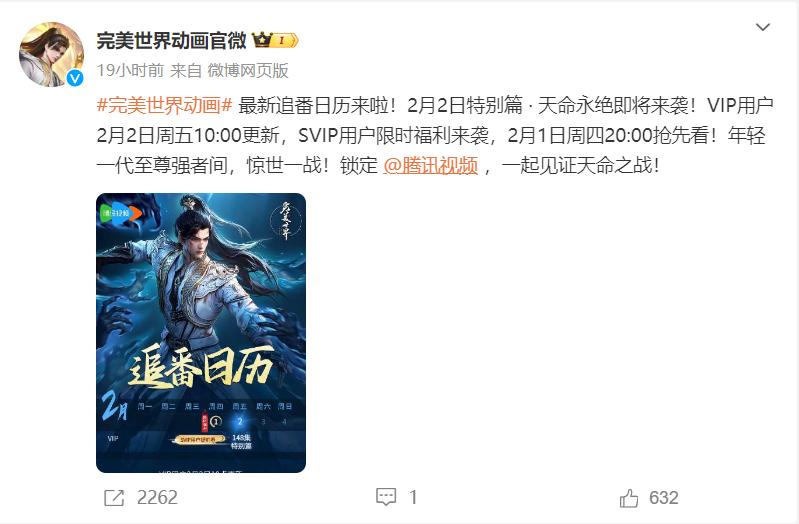The height and width of the screenshot is (524, 799).
Task: Click the 19小时前 post timestamp
Action: coord(130,70)
